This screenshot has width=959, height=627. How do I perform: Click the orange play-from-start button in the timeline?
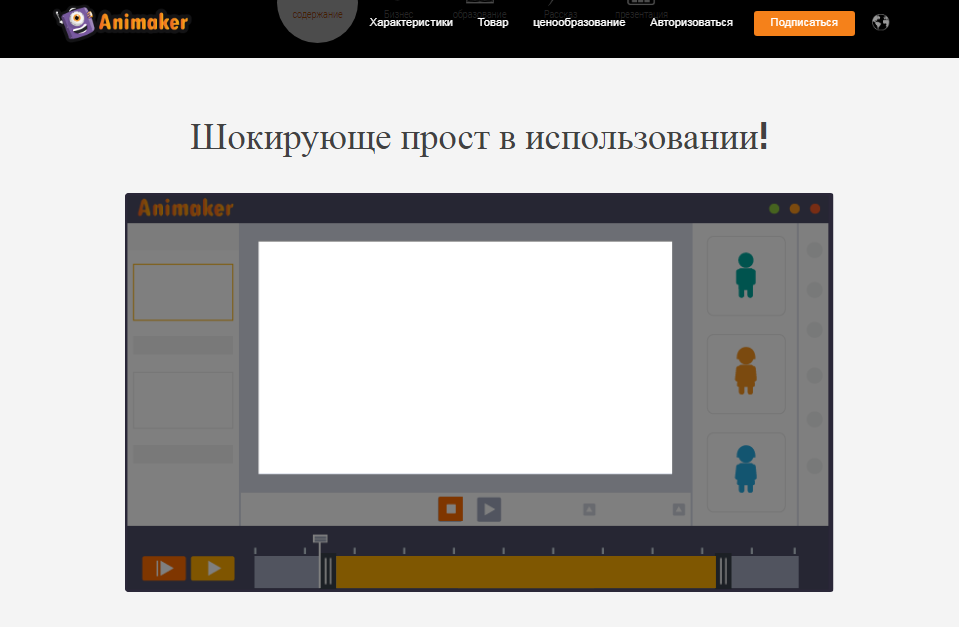(x=163, y=568)
